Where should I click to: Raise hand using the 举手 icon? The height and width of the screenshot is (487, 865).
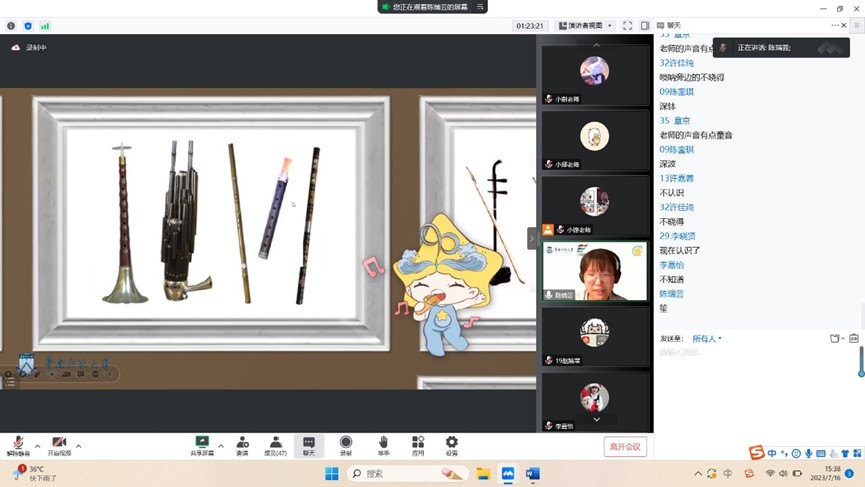383,445
